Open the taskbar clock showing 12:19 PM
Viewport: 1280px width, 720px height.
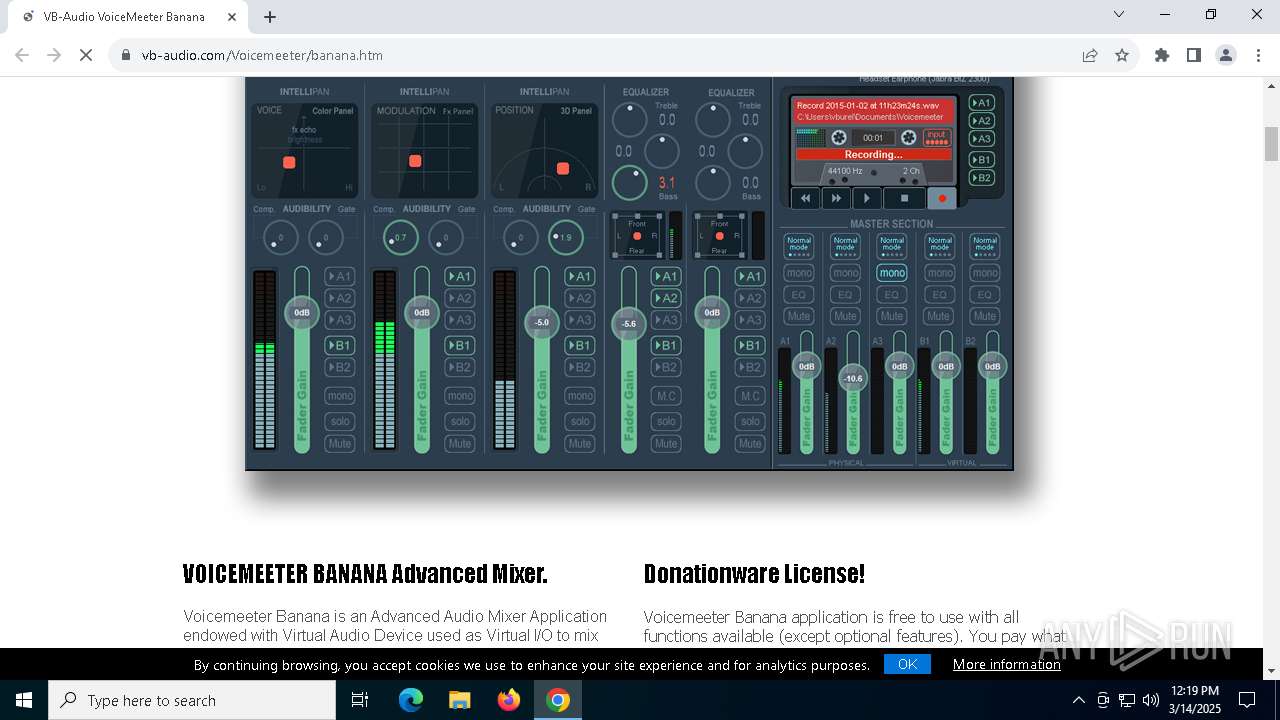click(x=1194, y=700)
